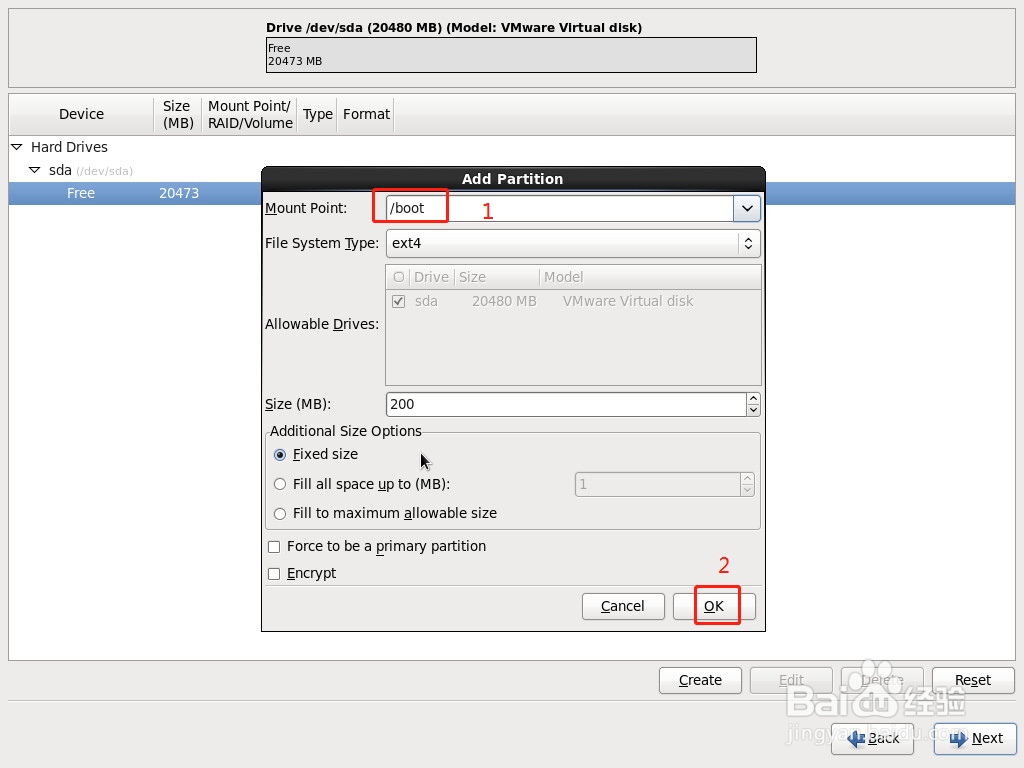
Task: Click the Mount Point text field containing /boot
Action: point(560,208)
